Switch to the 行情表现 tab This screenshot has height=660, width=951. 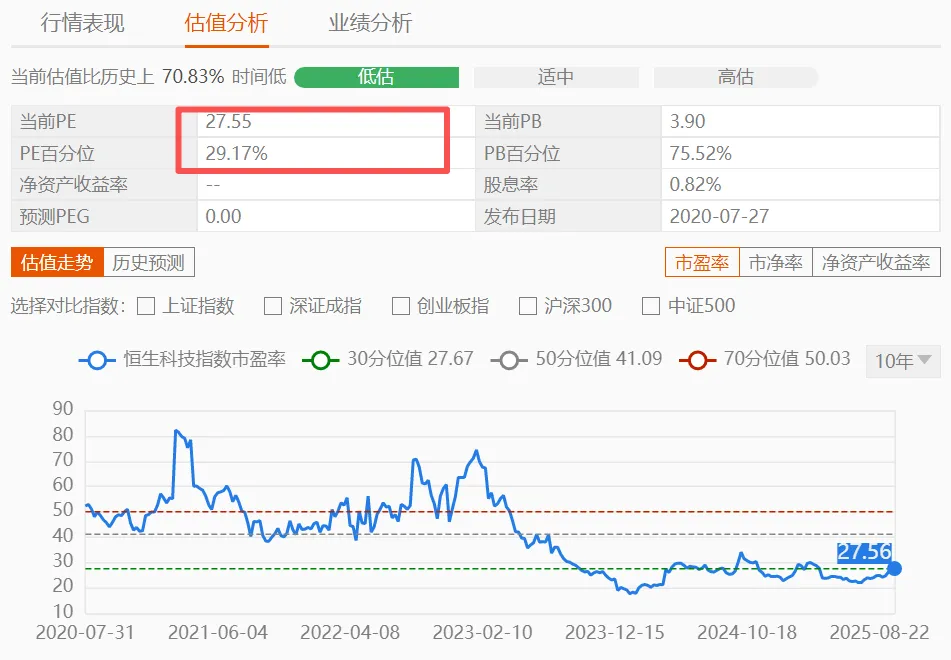pos(83,24)
